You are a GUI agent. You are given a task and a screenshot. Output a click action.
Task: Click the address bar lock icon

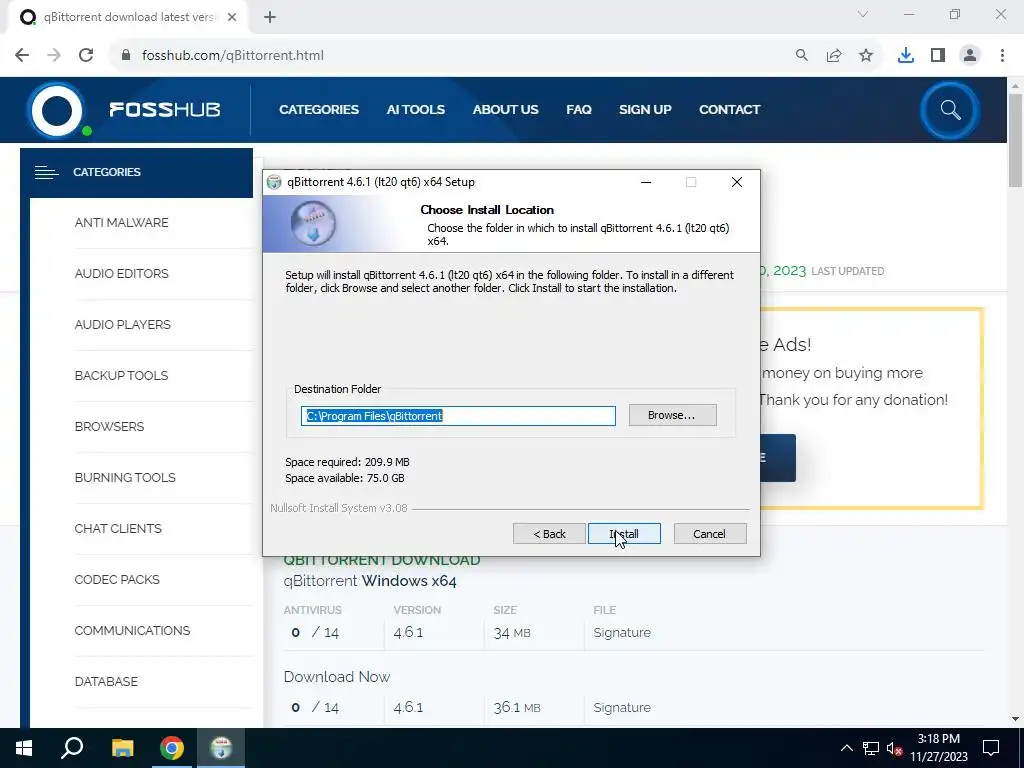coord(126,56)
